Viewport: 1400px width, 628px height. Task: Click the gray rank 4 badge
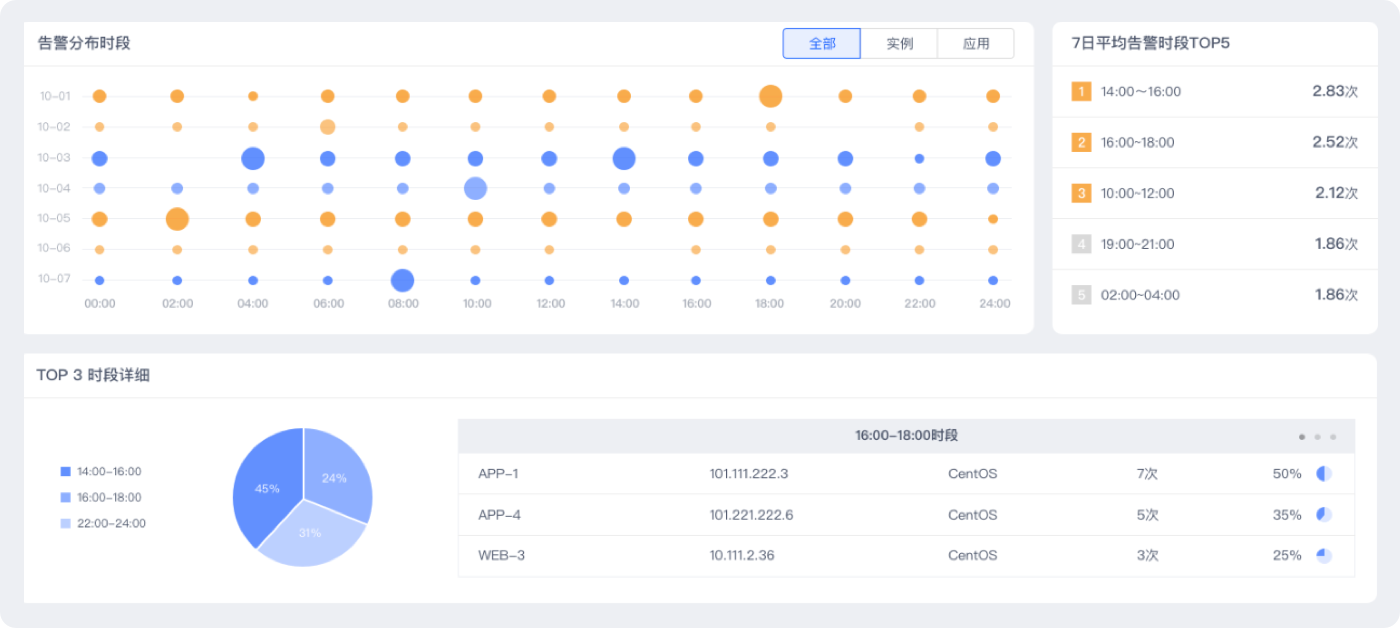[x=1081, y=244]
